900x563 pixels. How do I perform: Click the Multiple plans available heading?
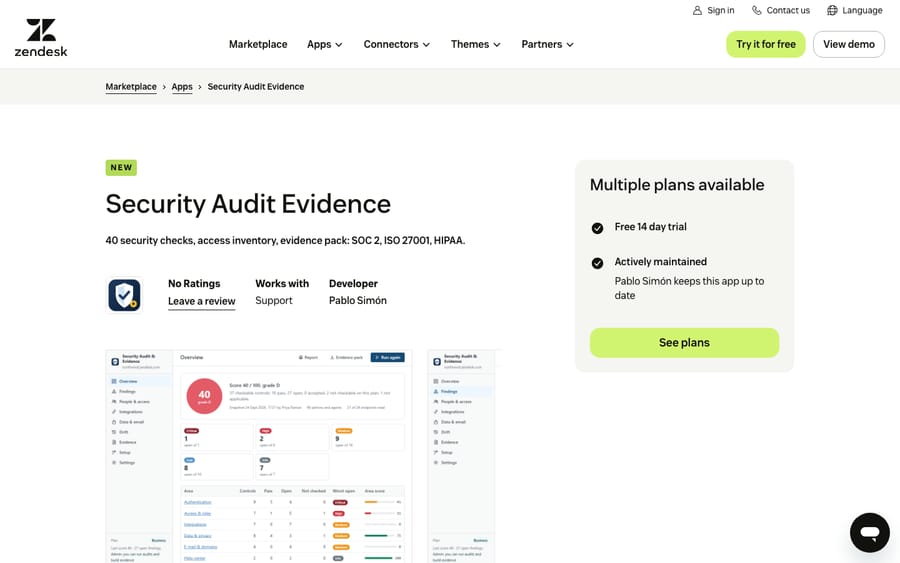[677, 185]
